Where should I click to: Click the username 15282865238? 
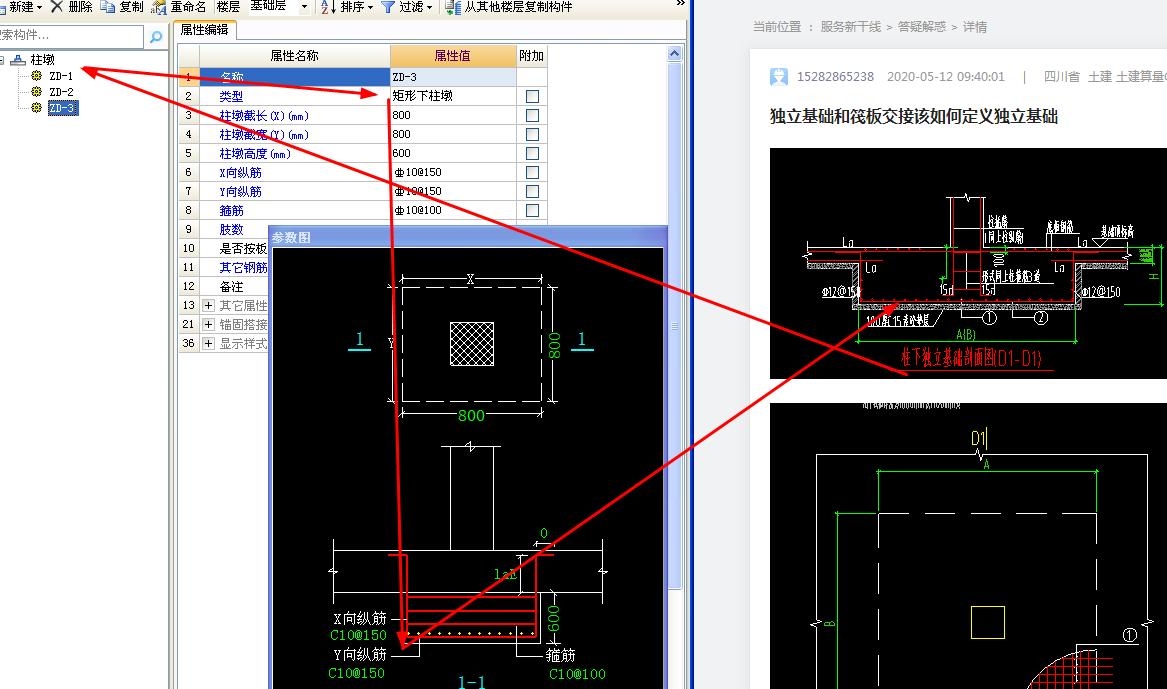click(x=835, y=77)
